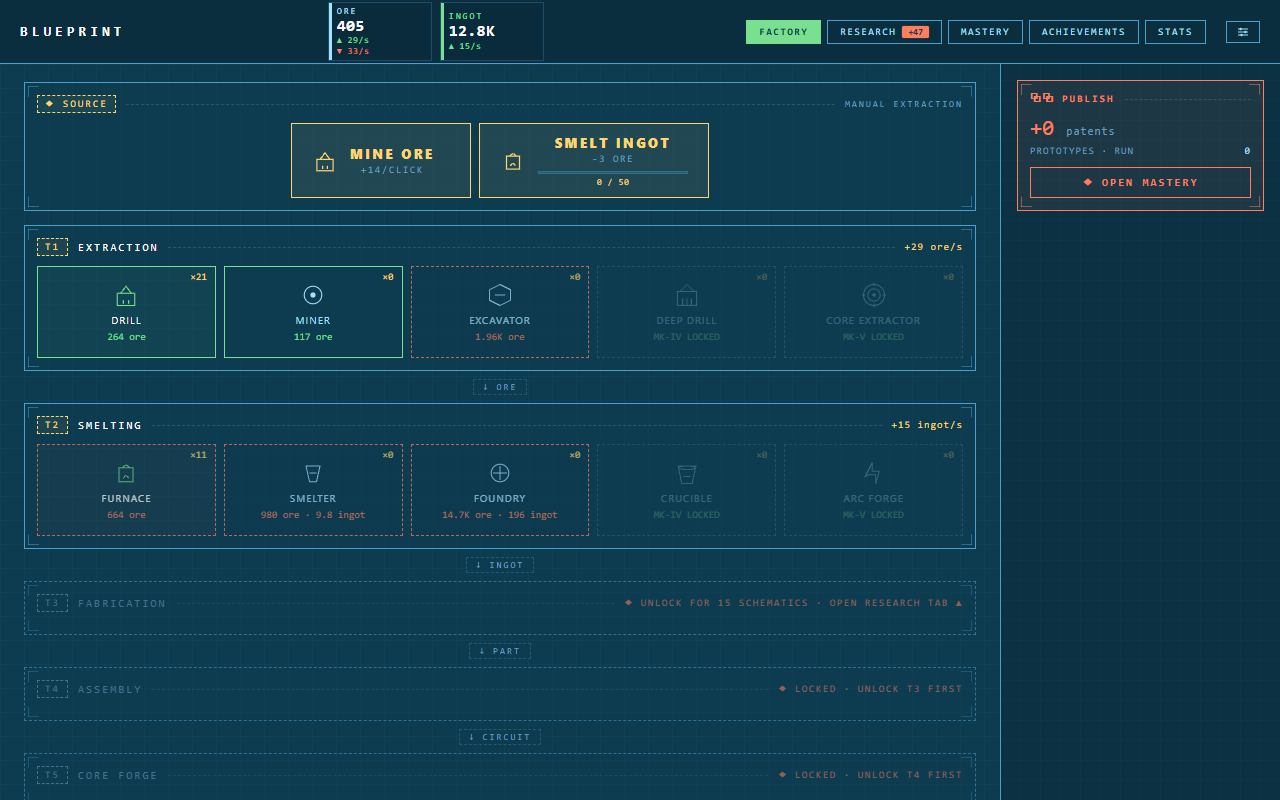Select the Furnace card

coord(126,490)
